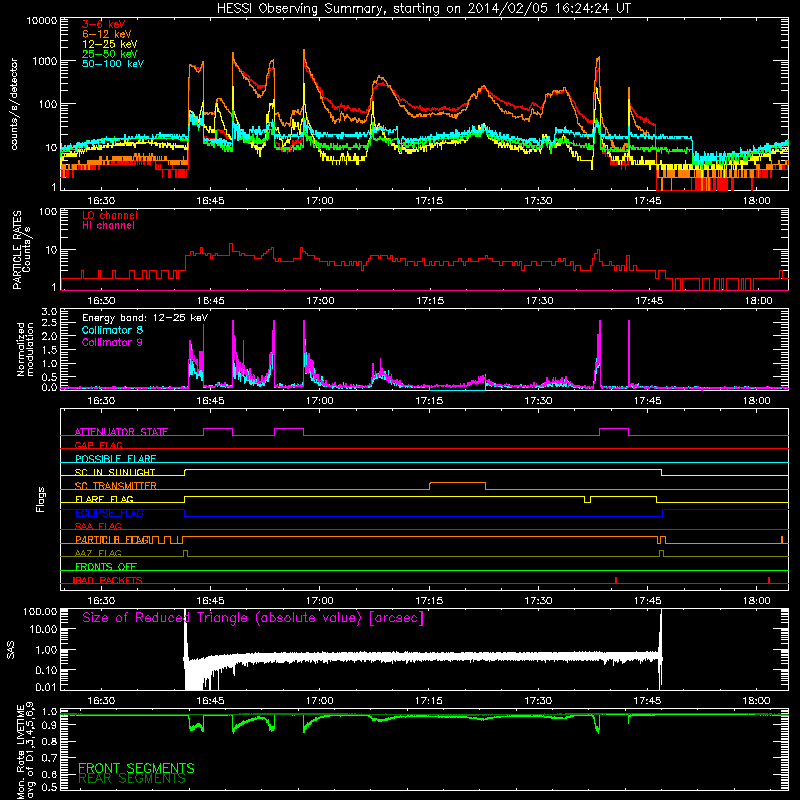This screenshot has width=800, height=800.
Task: Select the HI channel legend entry
Action: [x=108, y=226]
